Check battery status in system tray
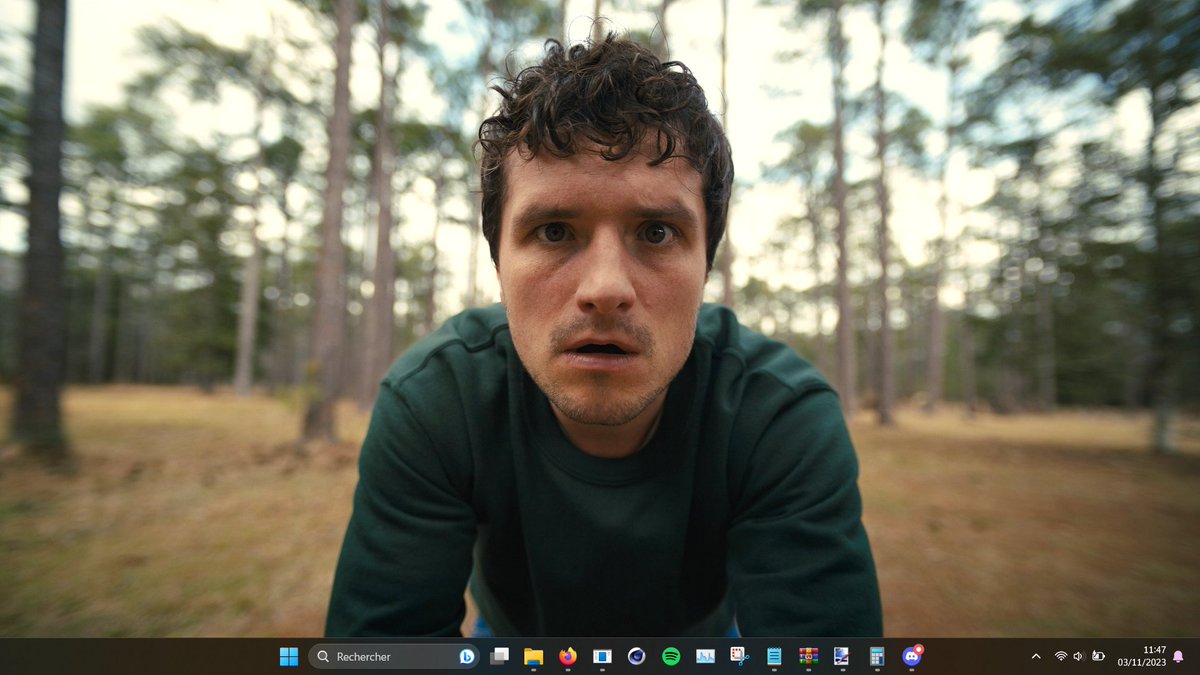1200x675 pixels. click(x=1098, y=656)
